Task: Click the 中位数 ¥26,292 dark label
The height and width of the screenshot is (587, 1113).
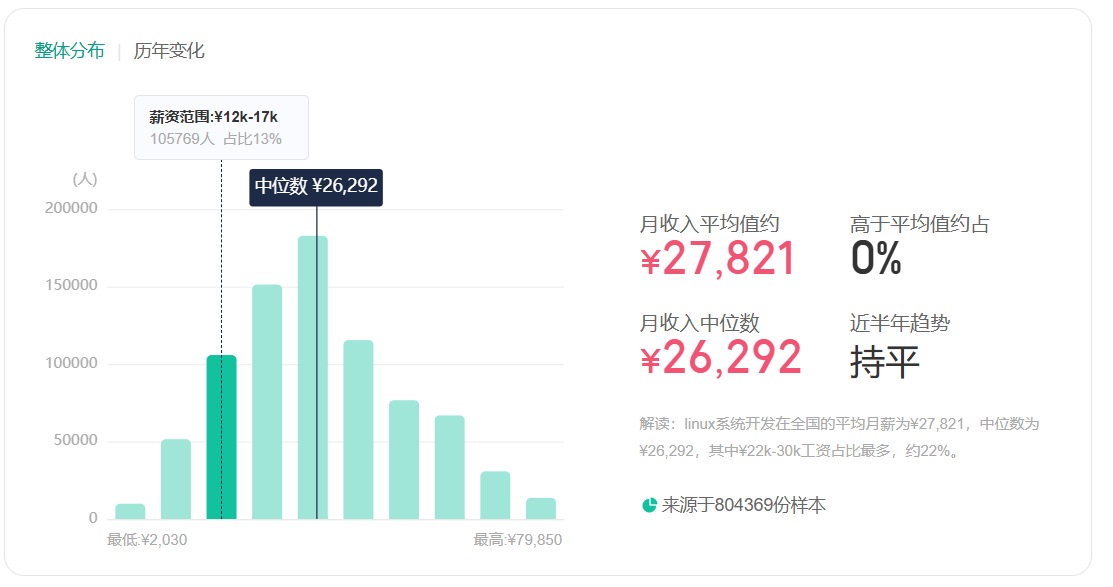Action: pyautogui.click(x=316, y=187)
